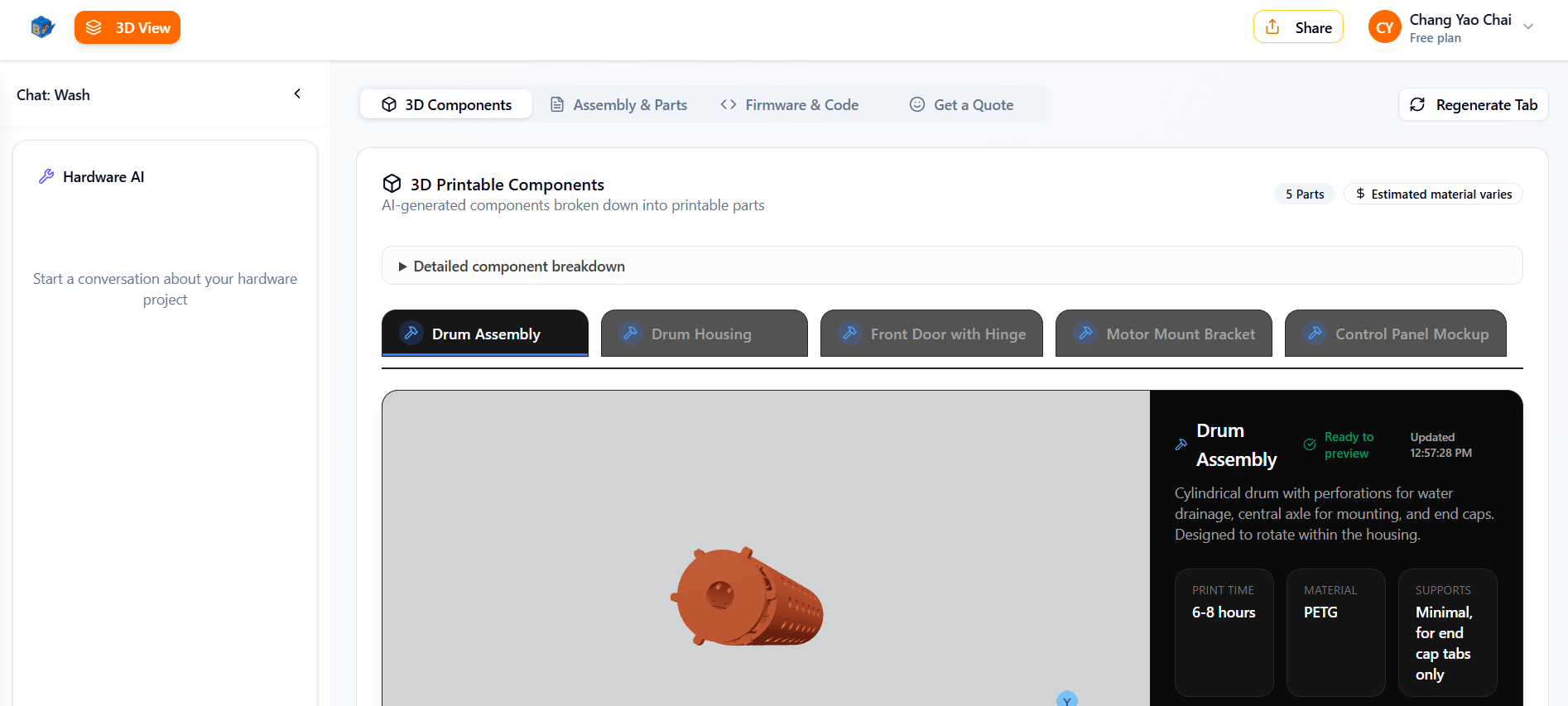Click wrench icon next to Drum Assembly title
This screenshot has height=706, width=1568.
pos(1181,444)
